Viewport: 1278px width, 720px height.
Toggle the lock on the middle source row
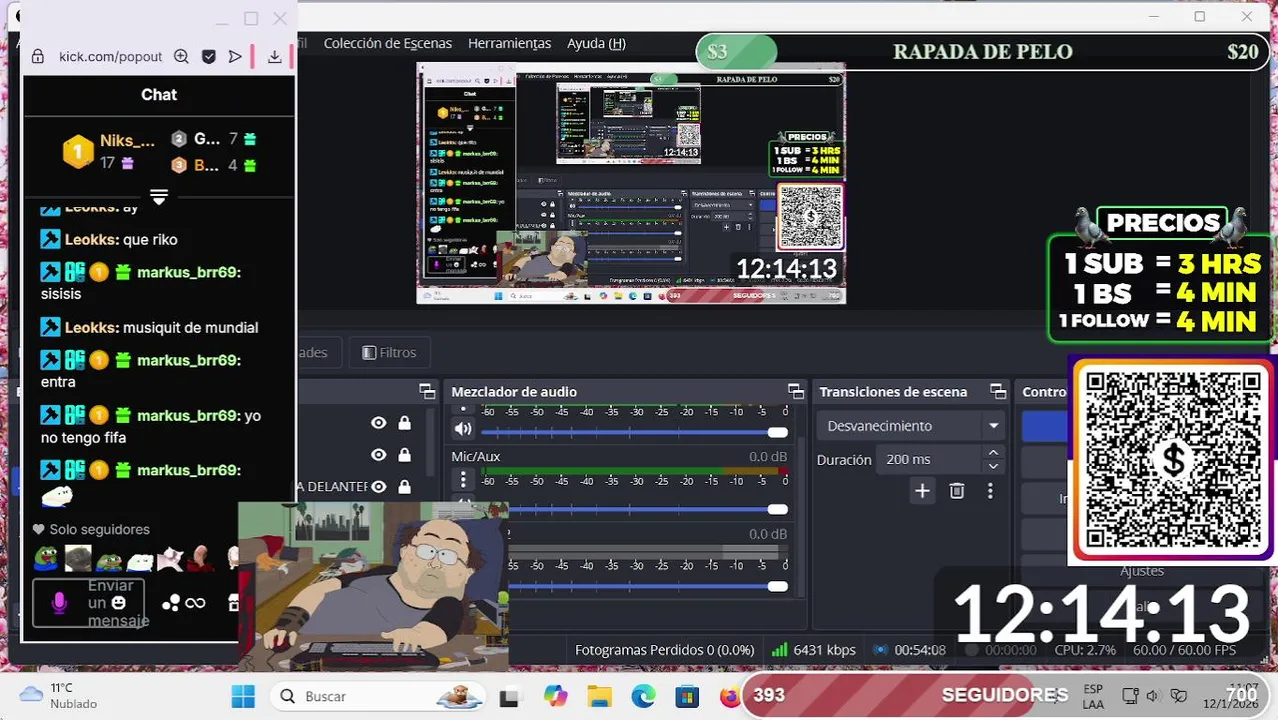[x=404, y=455]
